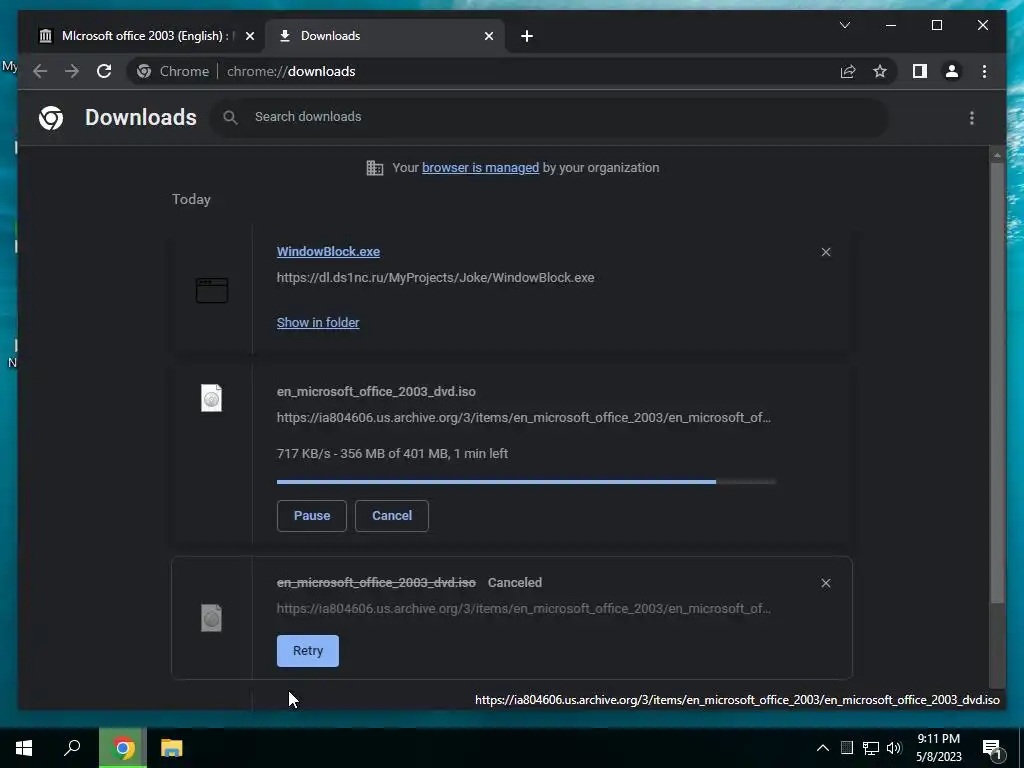Click the 'Canceled' status label
Viewport: 1024px width, 768px height.
(x=515, y=583)
